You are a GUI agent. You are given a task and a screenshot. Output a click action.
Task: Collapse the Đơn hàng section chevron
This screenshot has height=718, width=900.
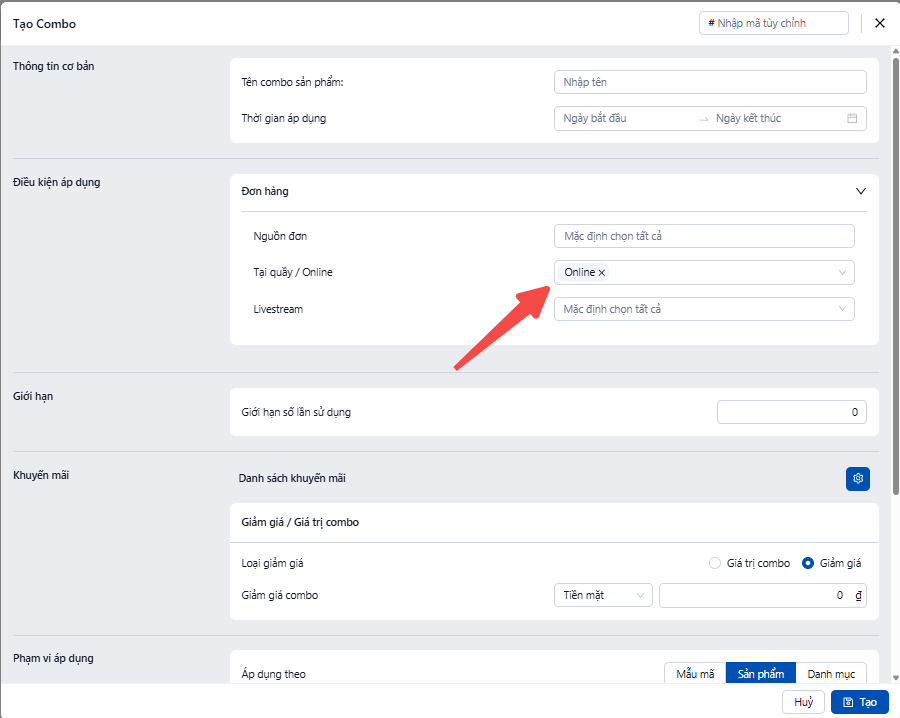861,190
